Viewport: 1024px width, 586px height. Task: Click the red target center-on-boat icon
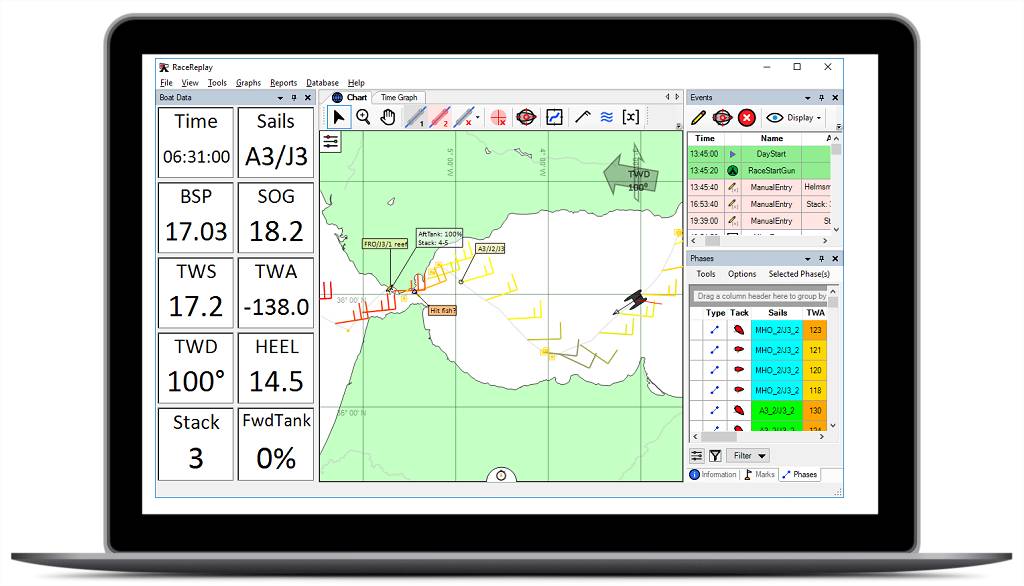coord(526,117)
